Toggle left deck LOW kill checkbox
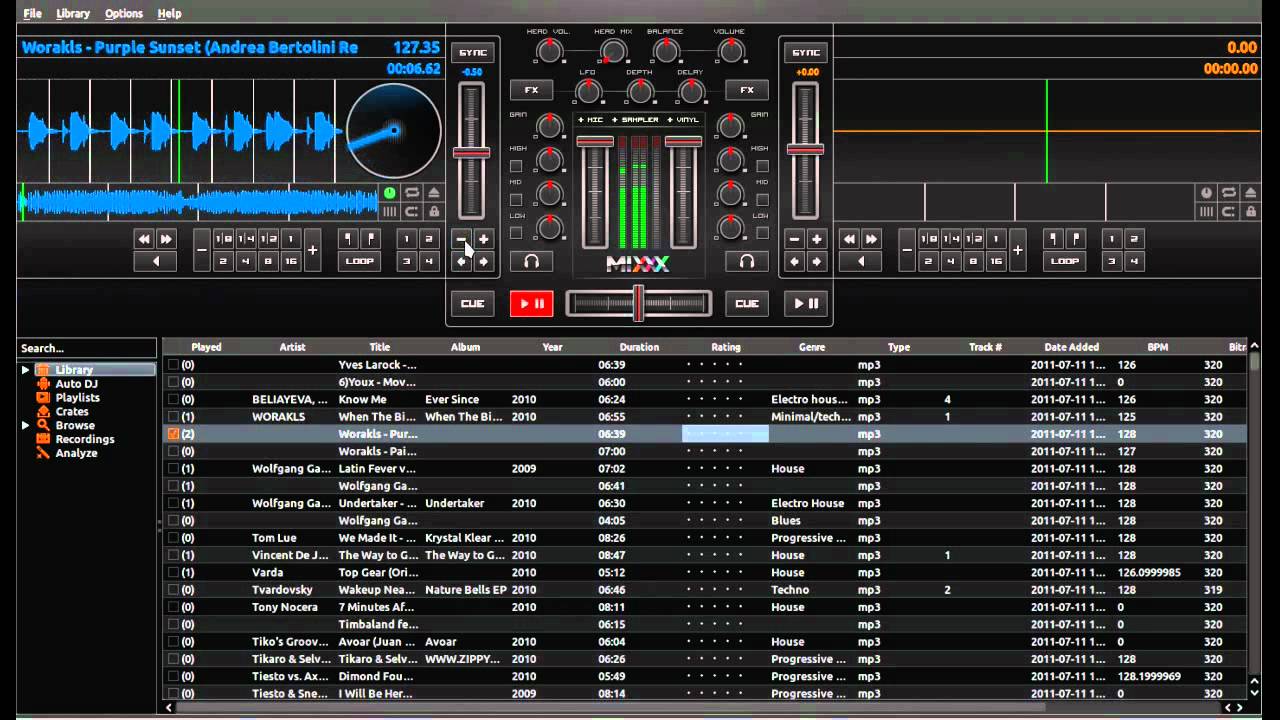This screenshot has height=720, width=1280. pyautogui.click(x=516, y=233)
